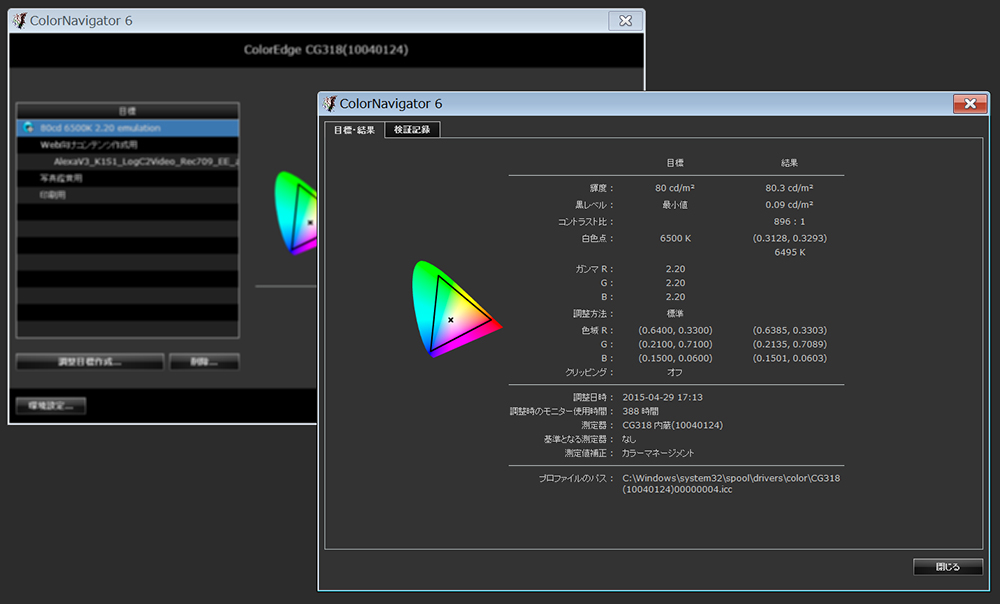Image resolution: width=1000 pixels, height=604 pixels.
Task: Select the 目標・結果 tab
Action: click(x=354, y=129)
